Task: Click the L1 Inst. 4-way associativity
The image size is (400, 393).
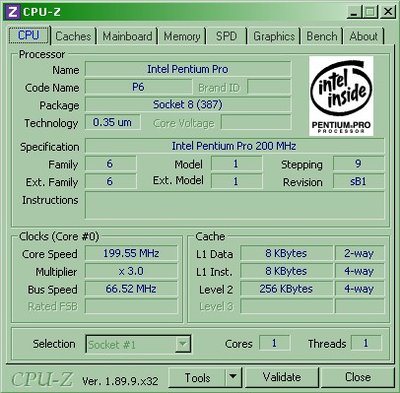Action: (359, 271)
